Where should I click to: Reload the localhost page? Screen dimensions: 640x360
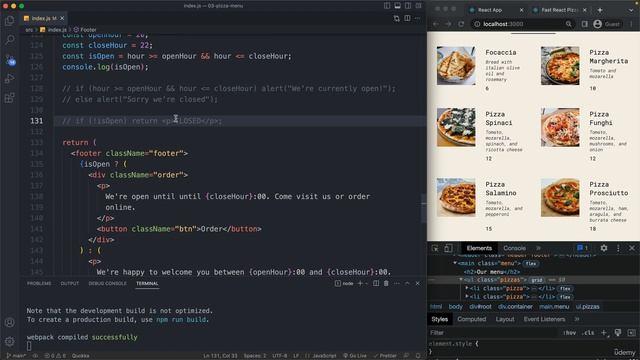(461, 24)
